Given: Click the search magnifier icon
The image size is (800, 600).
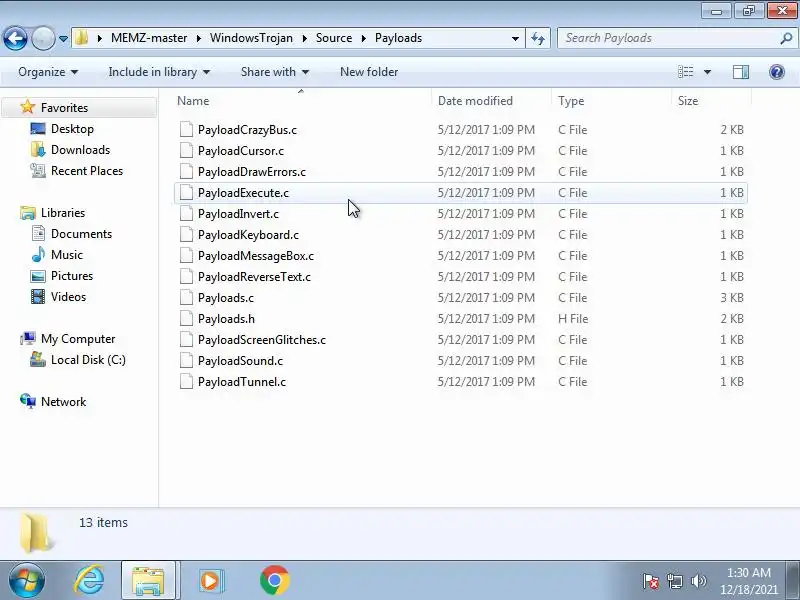Looking at the screenshot, I should (x=786, y=38).
